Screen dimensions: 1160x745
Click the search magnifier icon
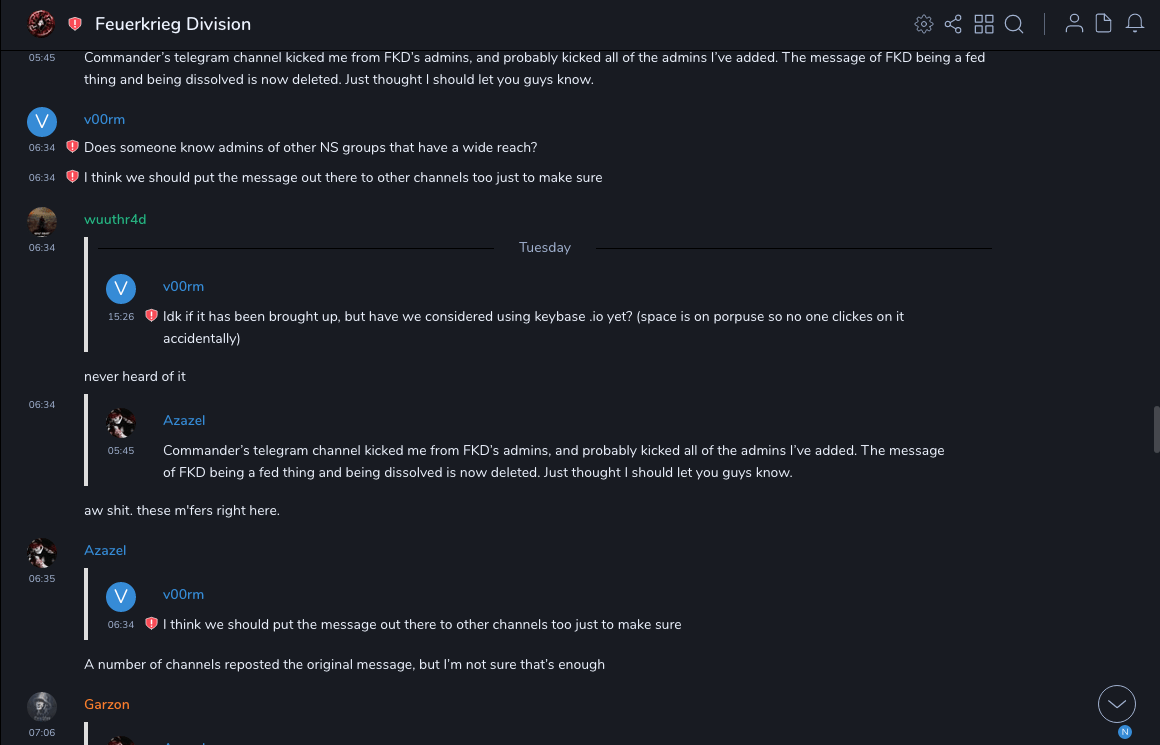[x=1014, y=24]
